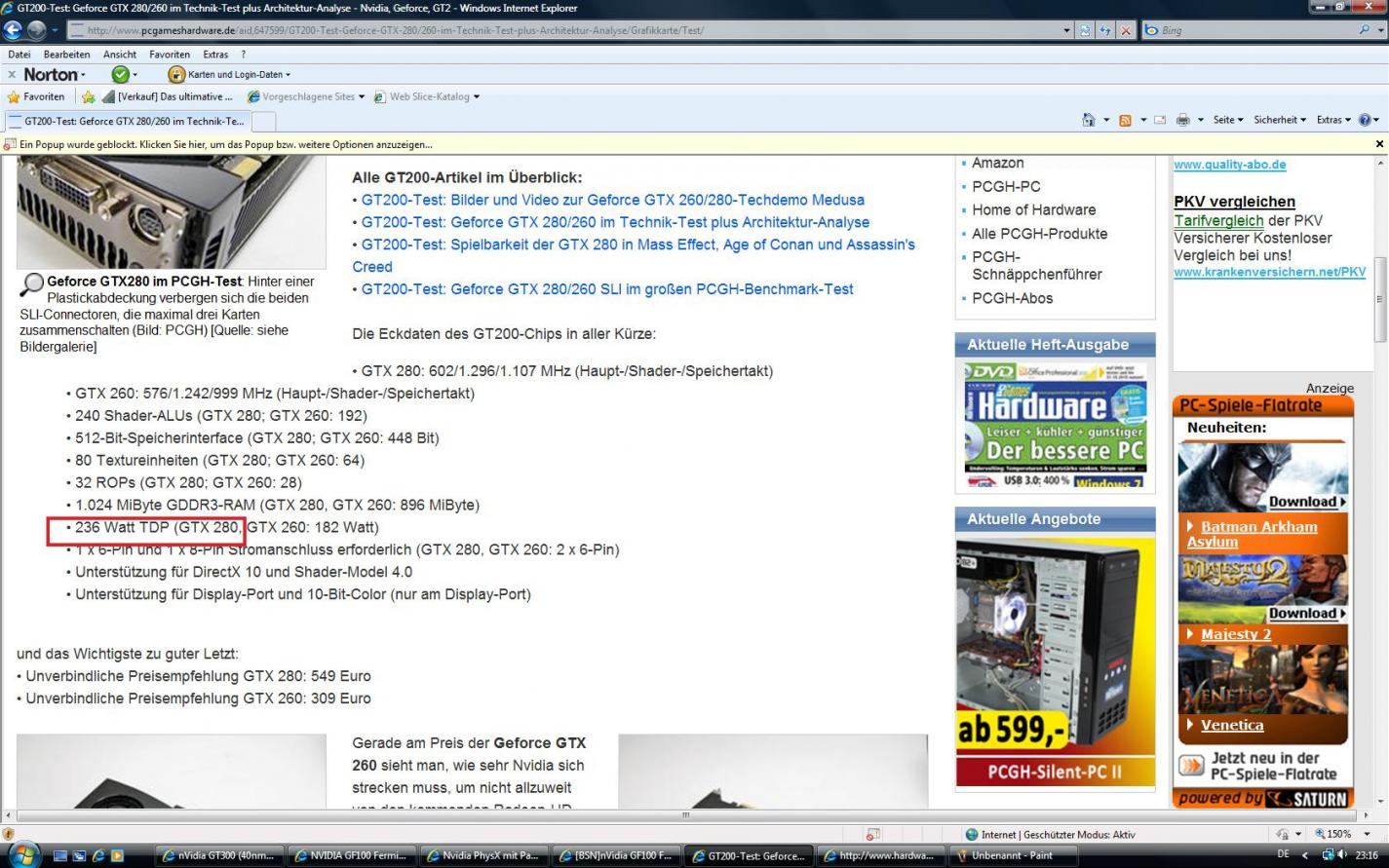Open the address bar history dropdown arrow
Viewport: 1389px width, 868px height.
[1066, 30]
